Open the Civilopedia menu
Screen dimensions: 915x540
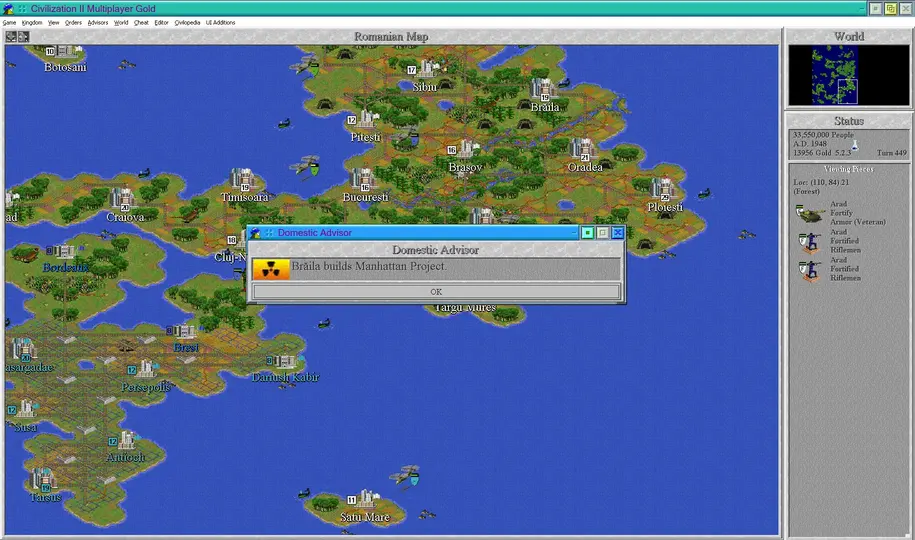pyautogui.click(x=187, y=22)
